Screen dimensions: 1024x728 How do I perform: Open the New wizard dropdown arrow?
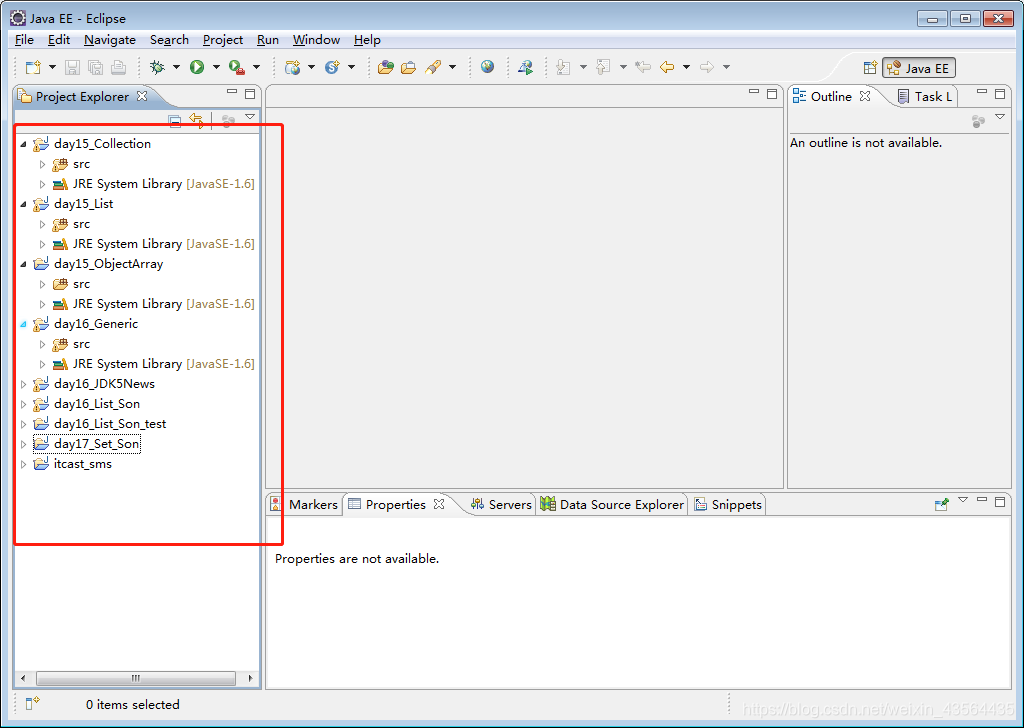click(52, 67)
